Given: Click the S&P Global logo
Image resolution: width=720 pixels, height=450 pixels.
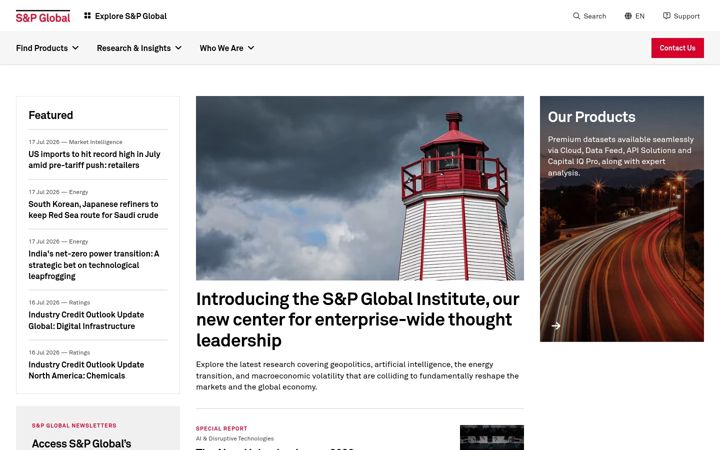Looking at the screenshot, I should (43, 17).
